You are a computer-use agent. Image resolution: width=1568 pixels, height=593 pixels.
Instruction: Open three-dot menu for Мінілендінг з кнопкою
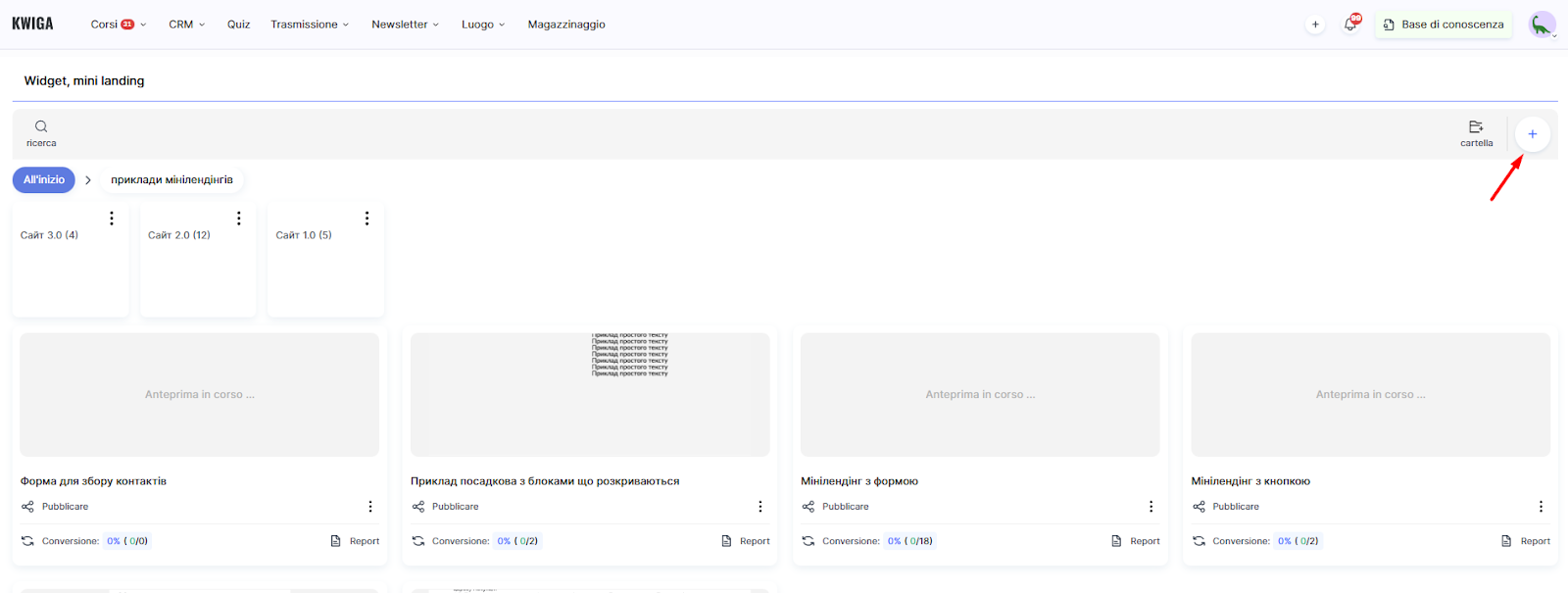click(1541, 507)
